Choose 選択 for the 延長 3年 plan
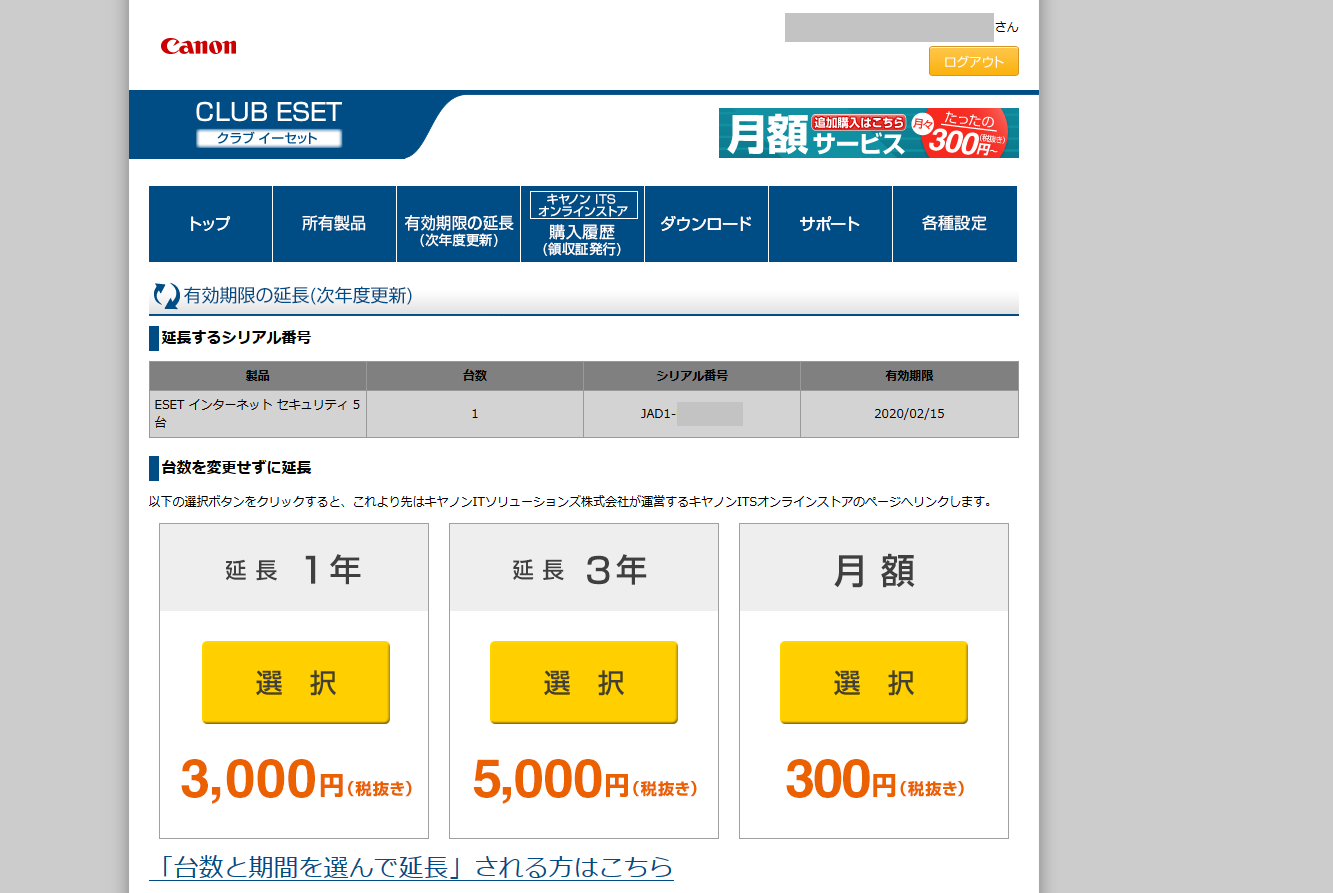Screen dimensions: 1333x893 pyautogui.click(x=584, y=683)
